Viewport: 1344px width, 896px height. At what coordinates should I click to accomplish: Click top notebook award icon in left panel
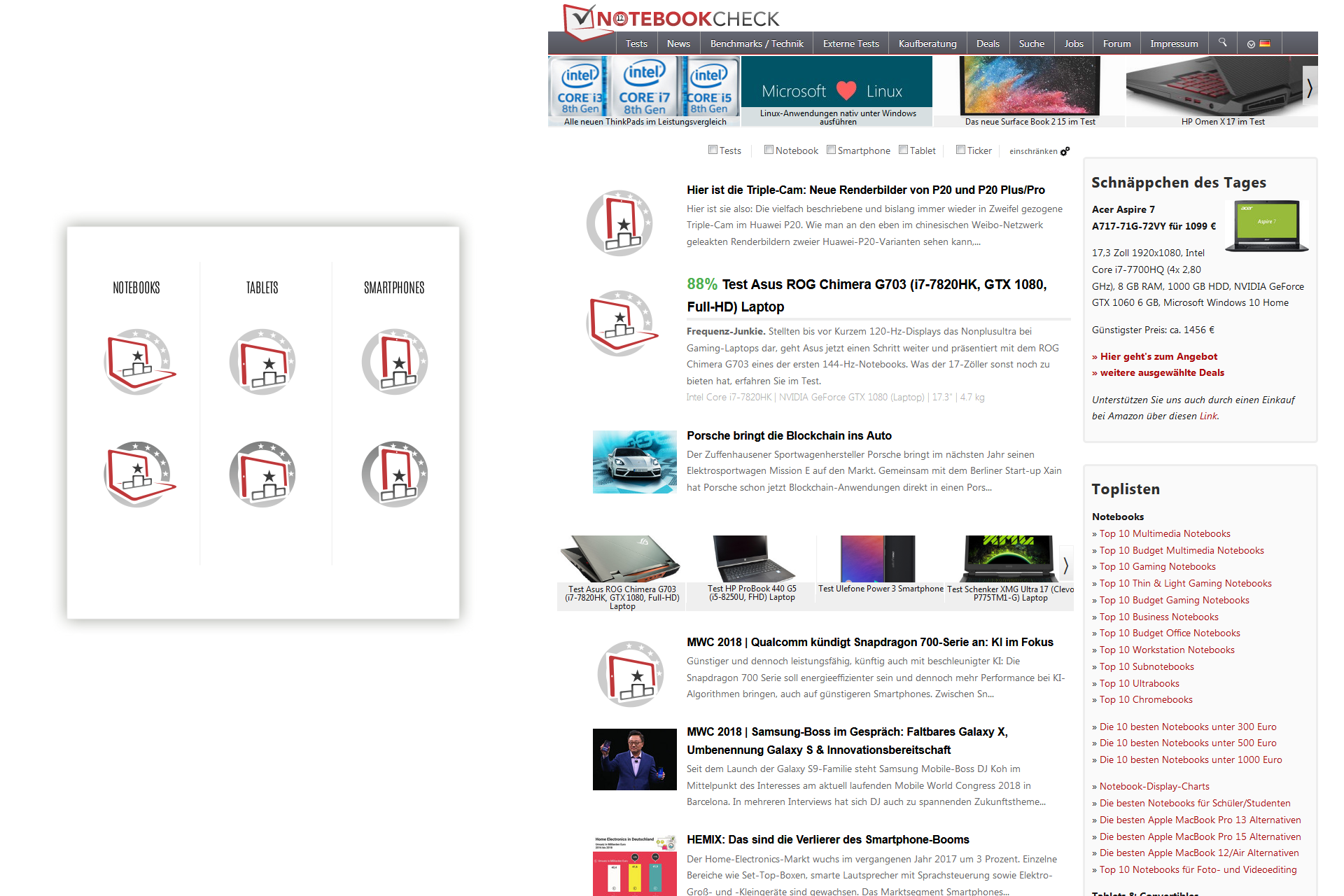click(x=139, y=362)
